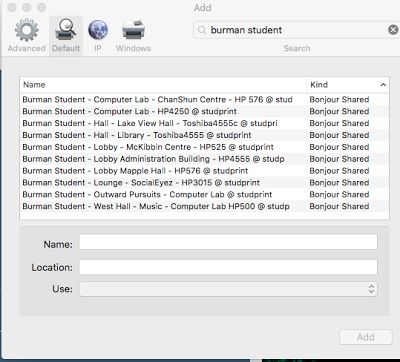Click the Location text field
This screenshot has width=400, height=362.
(x=228, y=267)
